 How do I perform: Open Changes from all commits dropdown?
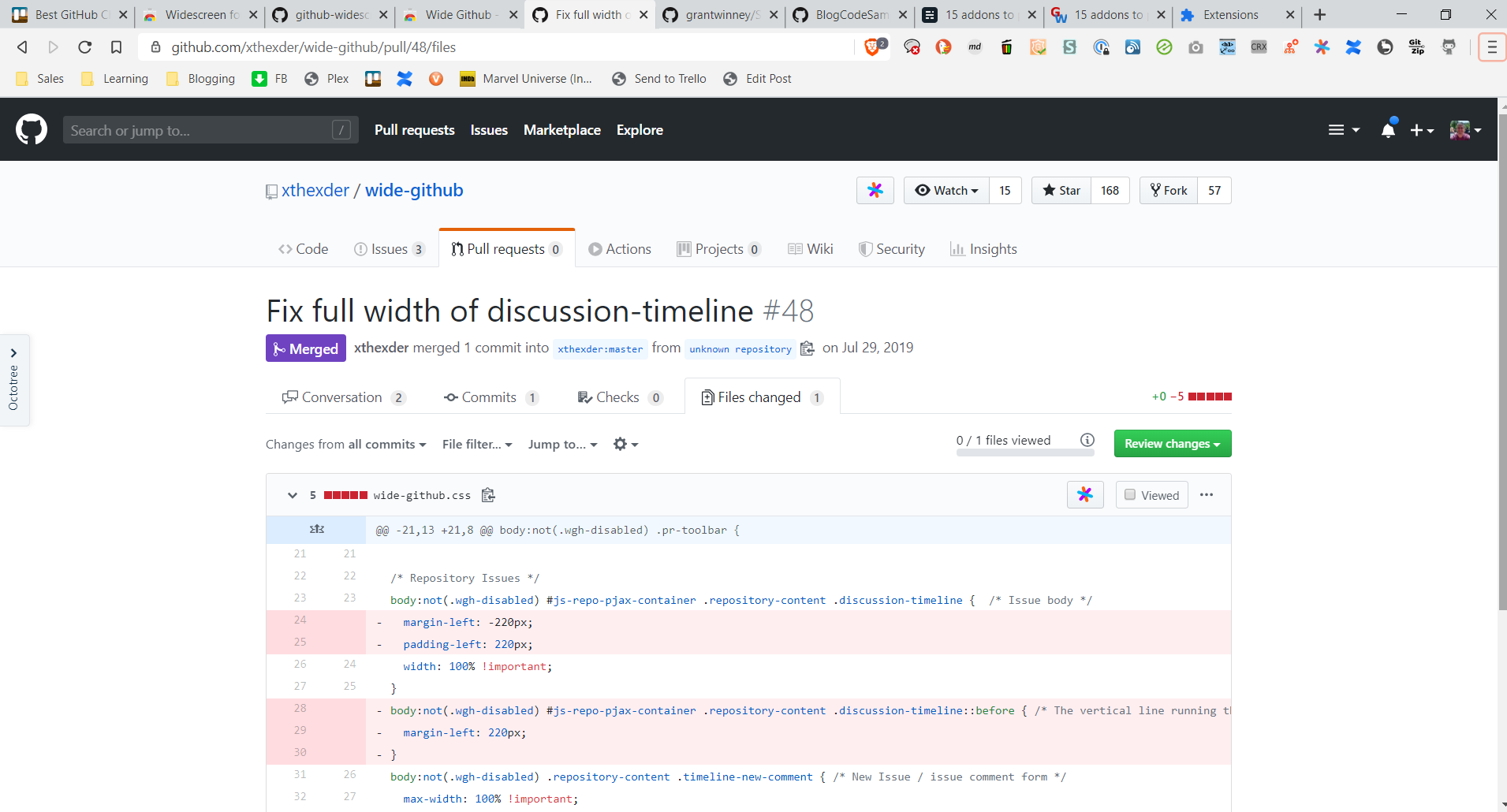pos(345,445)
